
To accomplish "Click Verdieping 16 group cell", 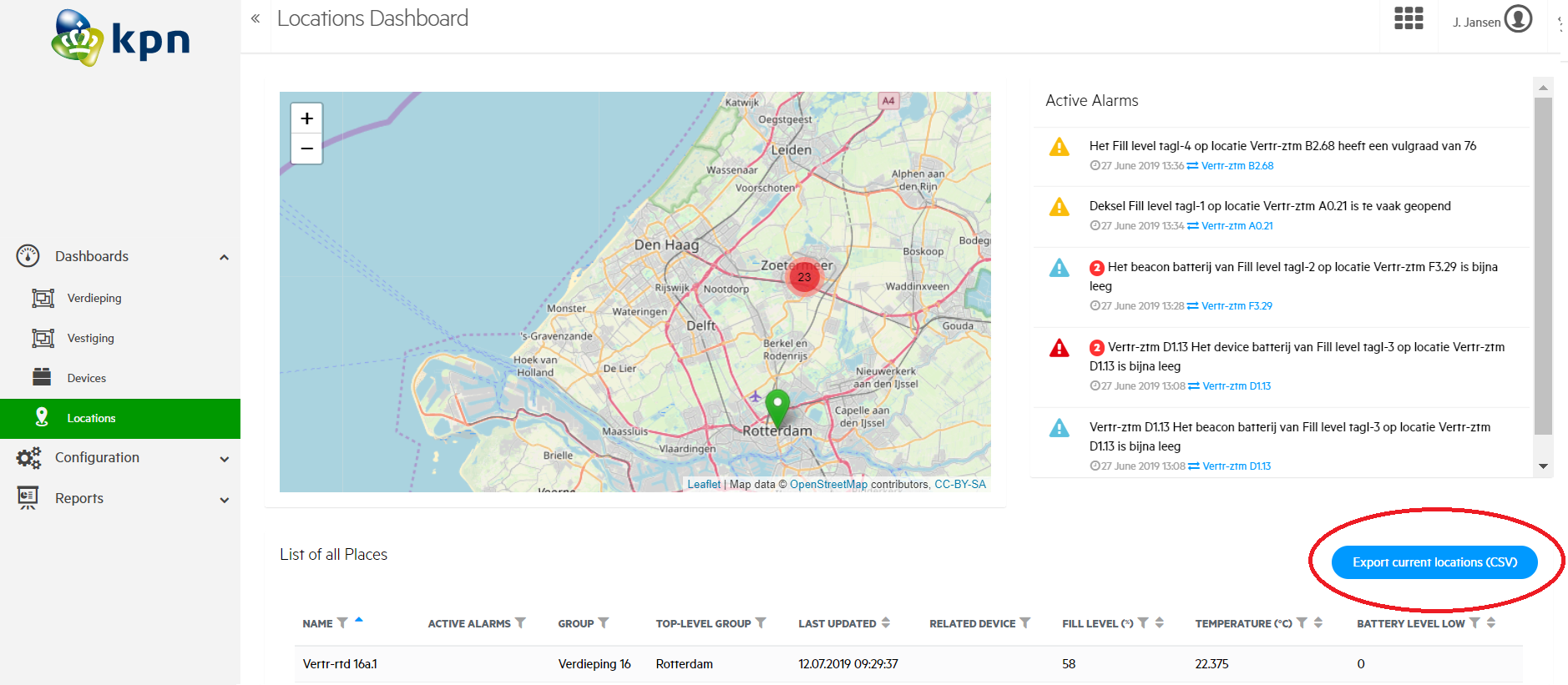I will [594, 664].
